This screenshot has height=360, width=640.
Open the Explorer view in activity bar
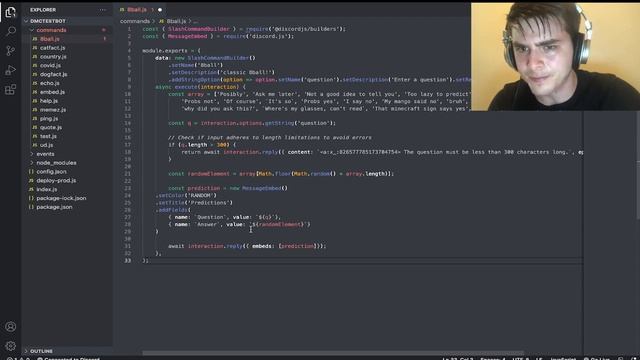coord(11,12)
